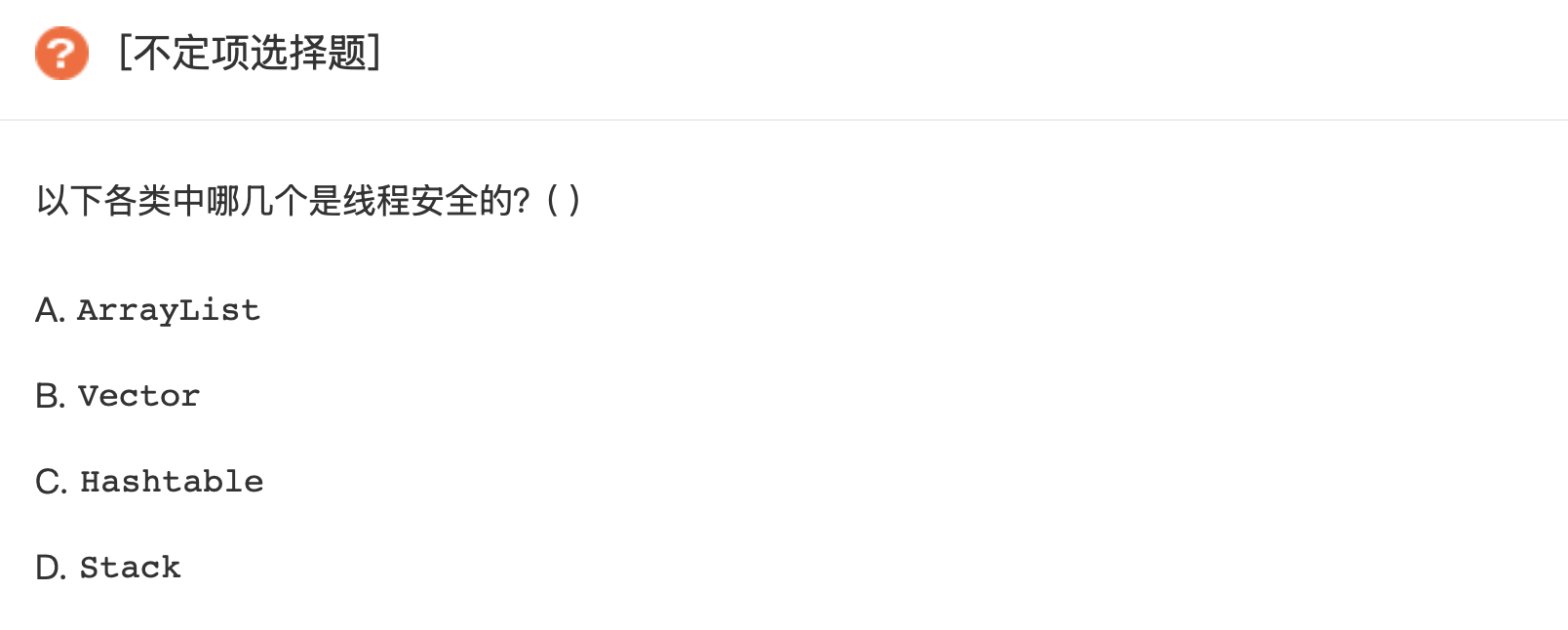Click the letter A. option marker
This screenshot has height=630, width=1568.
(x=50, y=310)
